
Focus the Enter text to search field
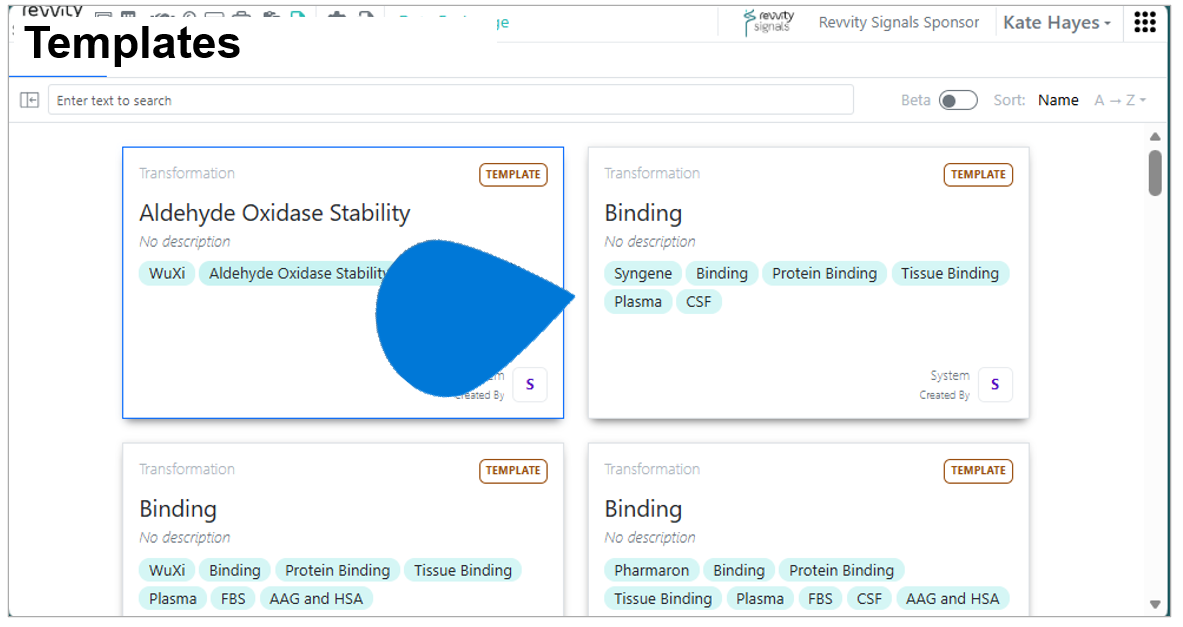coord(450,100)
